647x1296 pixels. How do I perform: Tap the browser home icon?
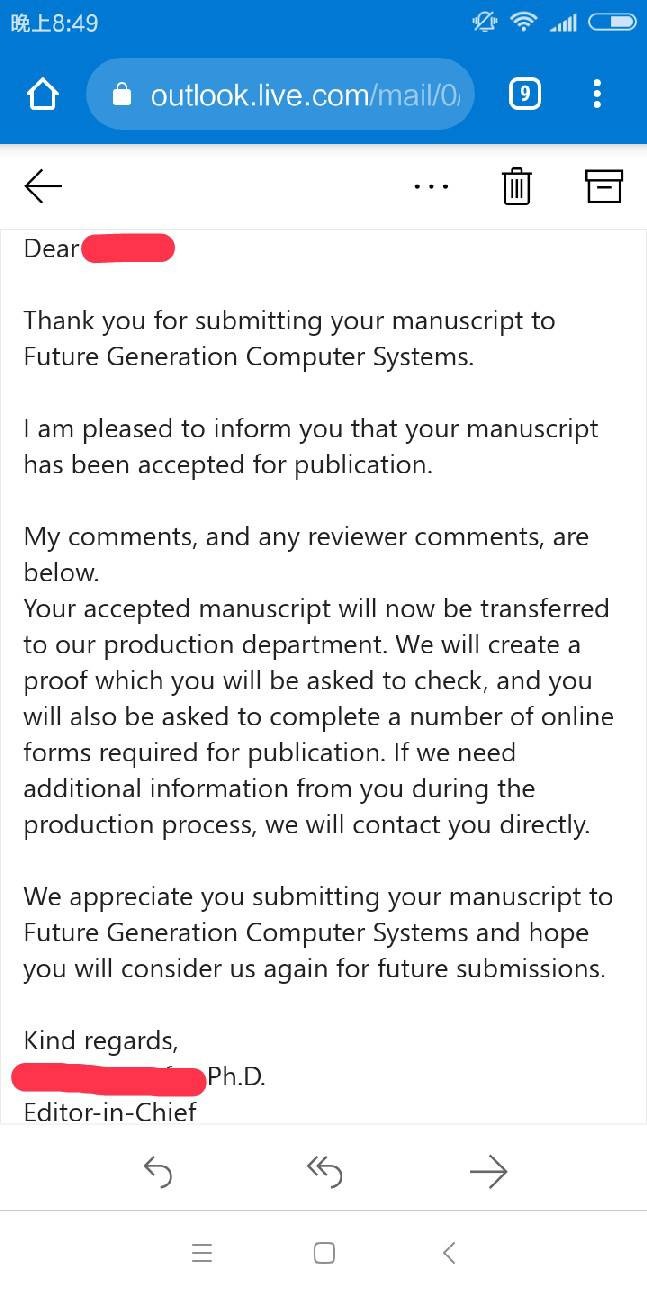tap(43, 95)
